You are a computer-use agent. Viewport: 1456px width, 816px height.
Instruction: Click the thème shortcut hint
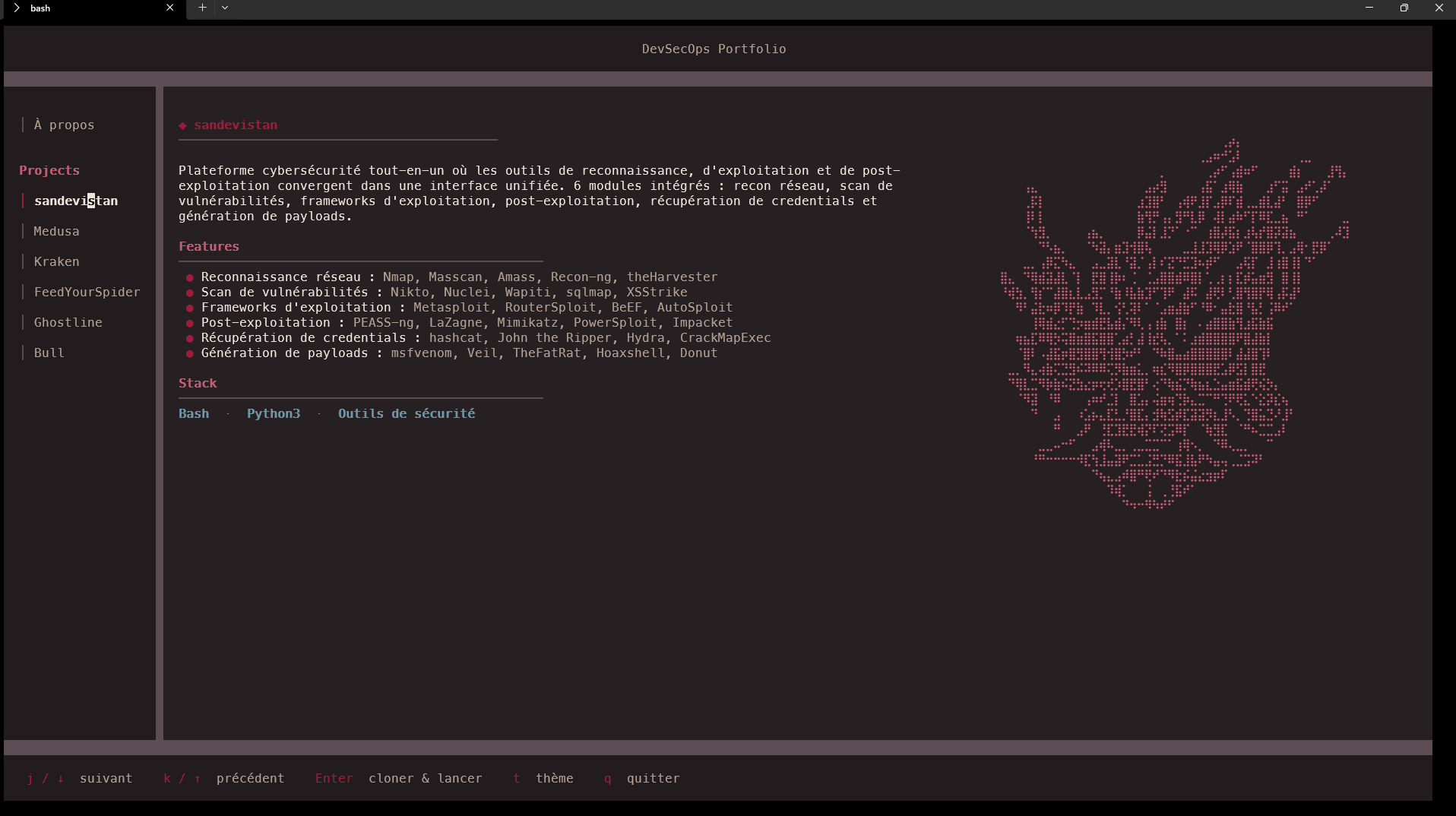(x=554, y=778)
